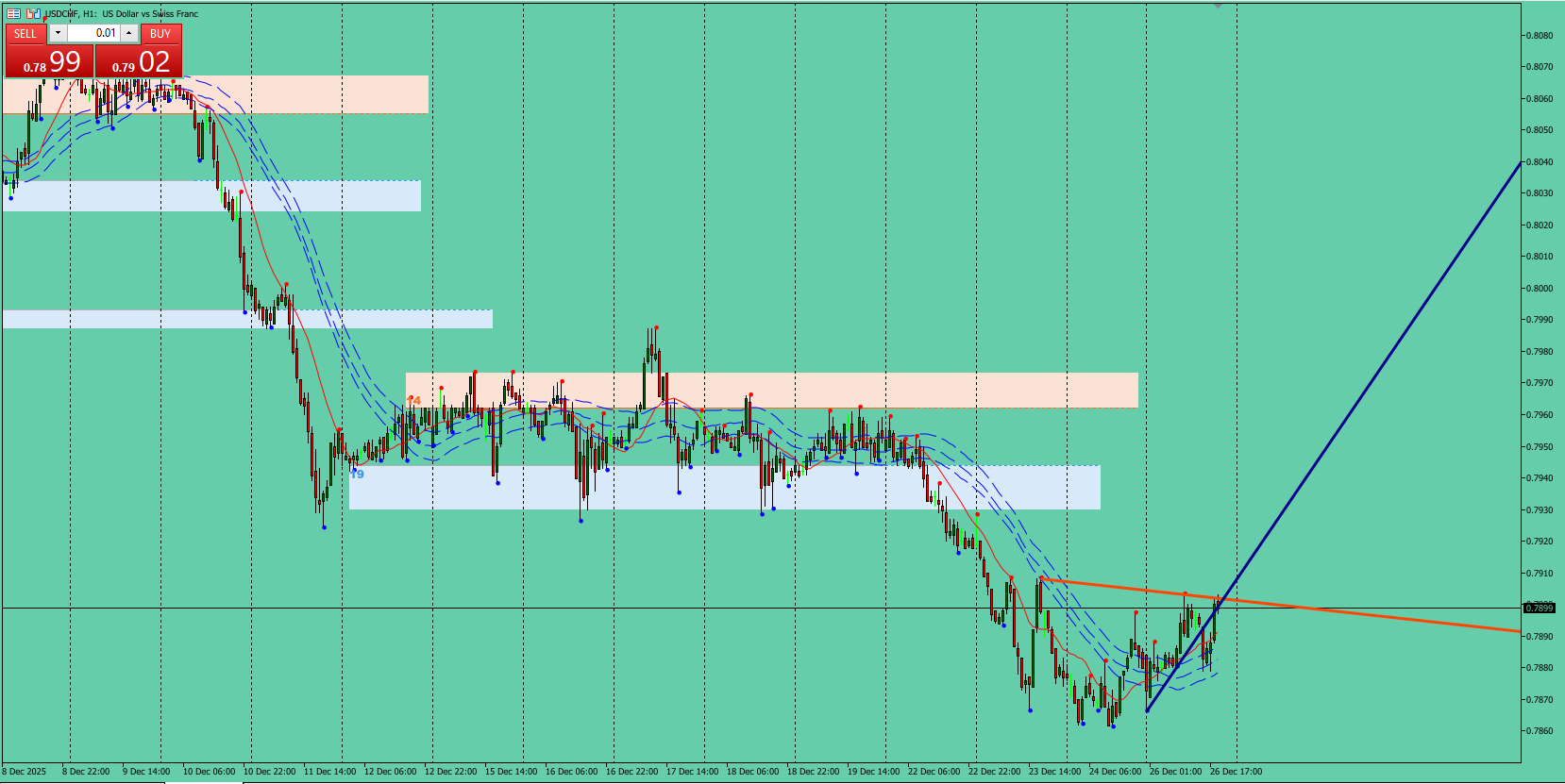Click the 8 Dec 2025 time label
The image size is (1565, 784).
click(25, 772)
